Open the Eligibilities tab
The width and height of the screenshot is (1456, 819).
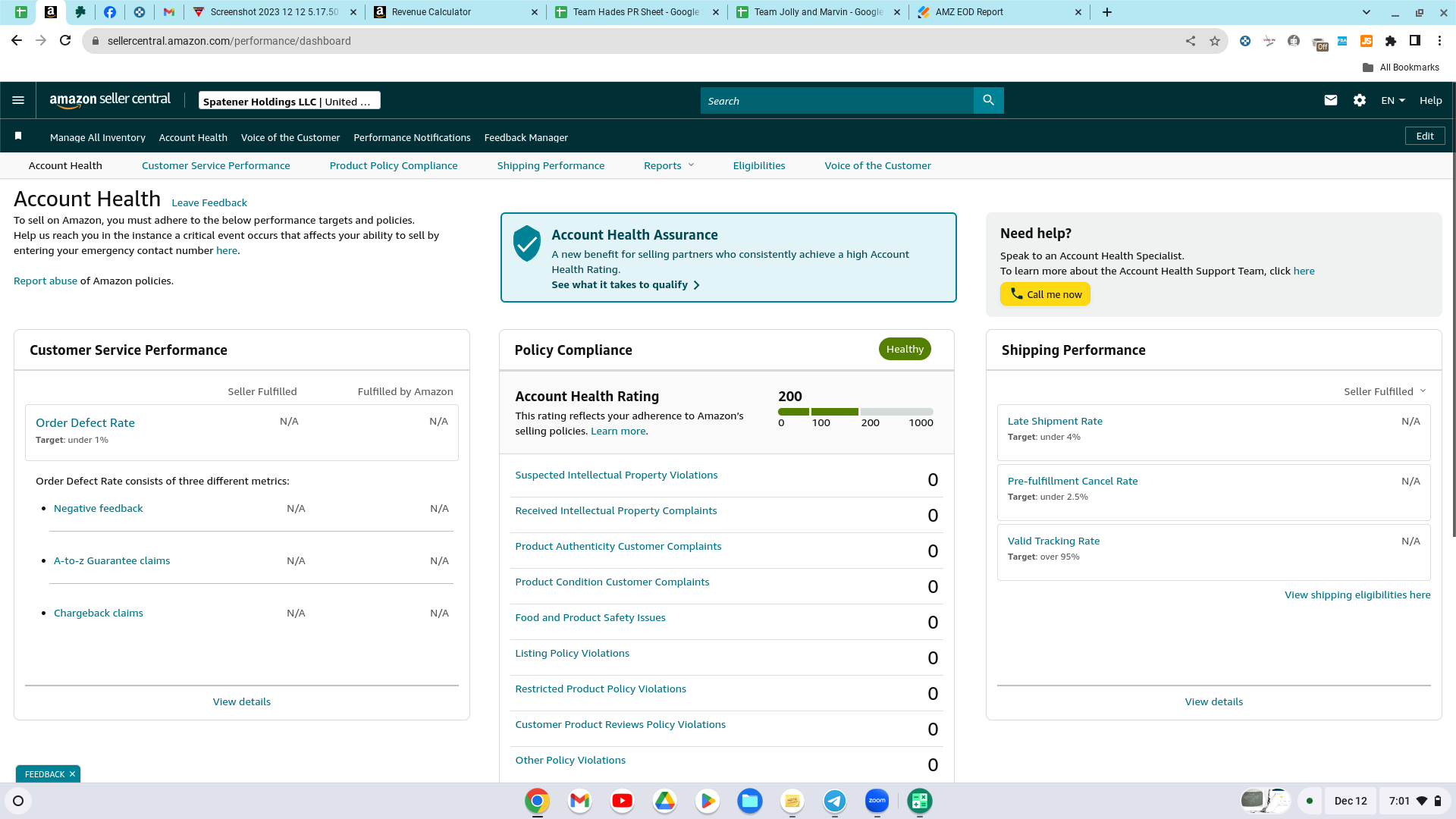[759, 165]
